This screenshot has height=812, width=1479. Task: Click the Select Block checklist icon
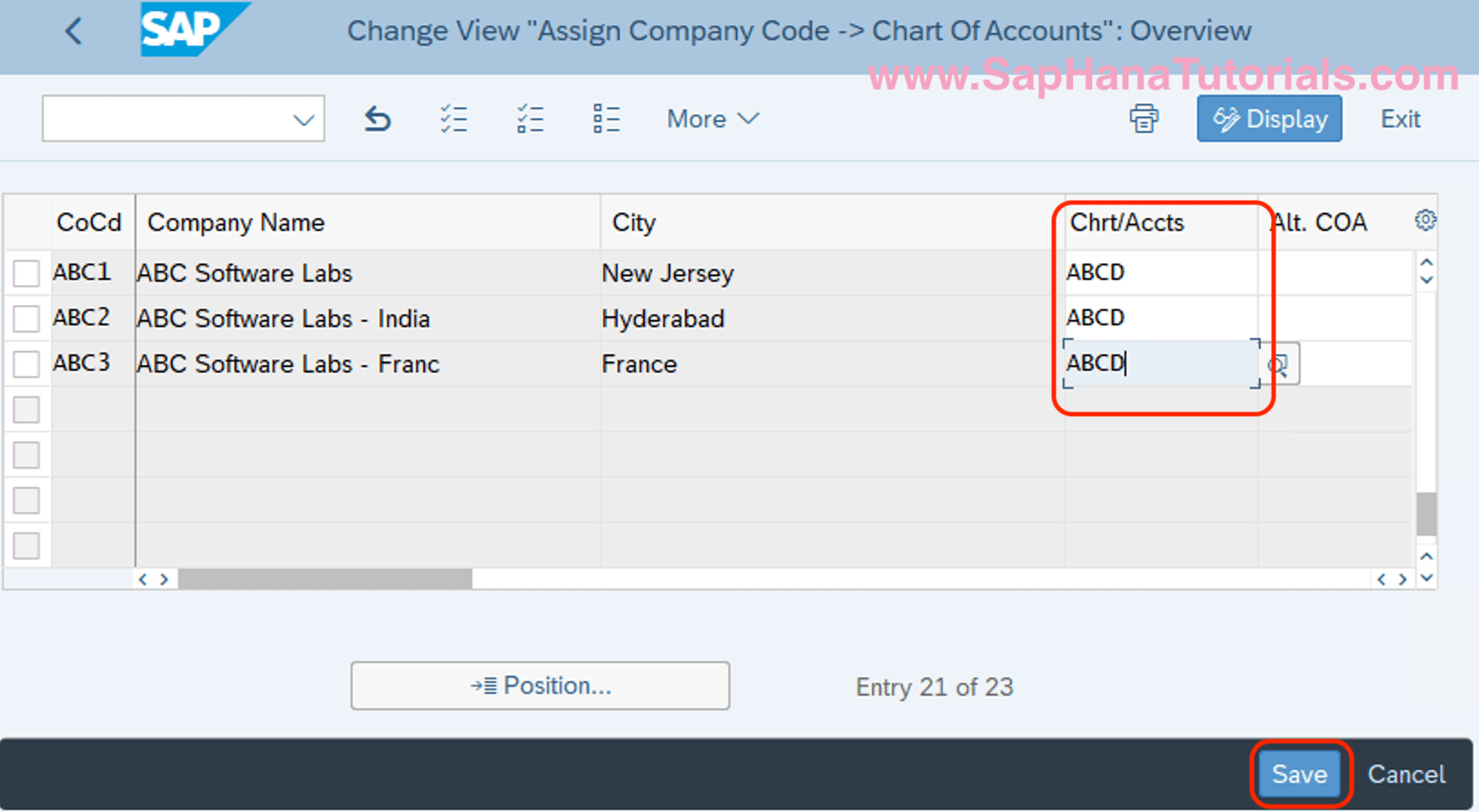pyautogui.click(x=530, y=119)
